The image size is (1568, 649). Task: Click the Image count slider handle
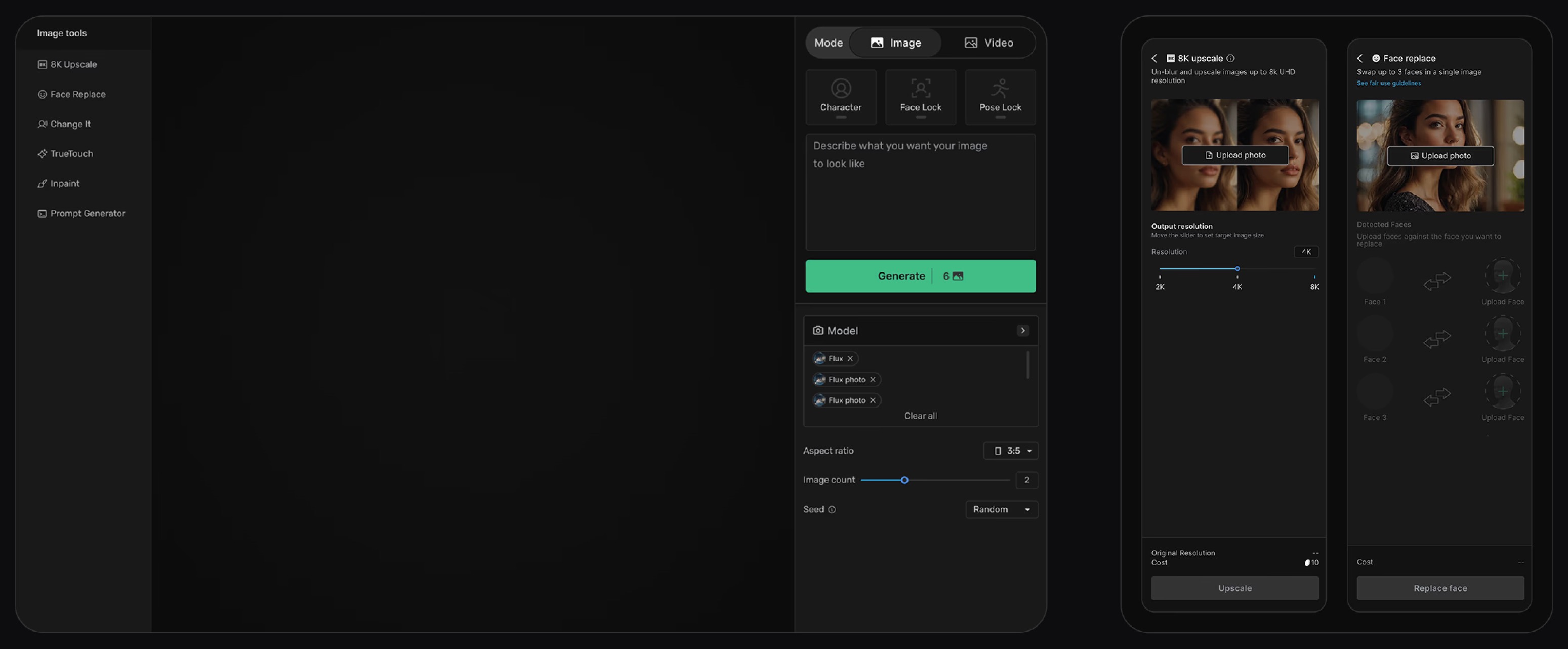click(x=904, y=481)
